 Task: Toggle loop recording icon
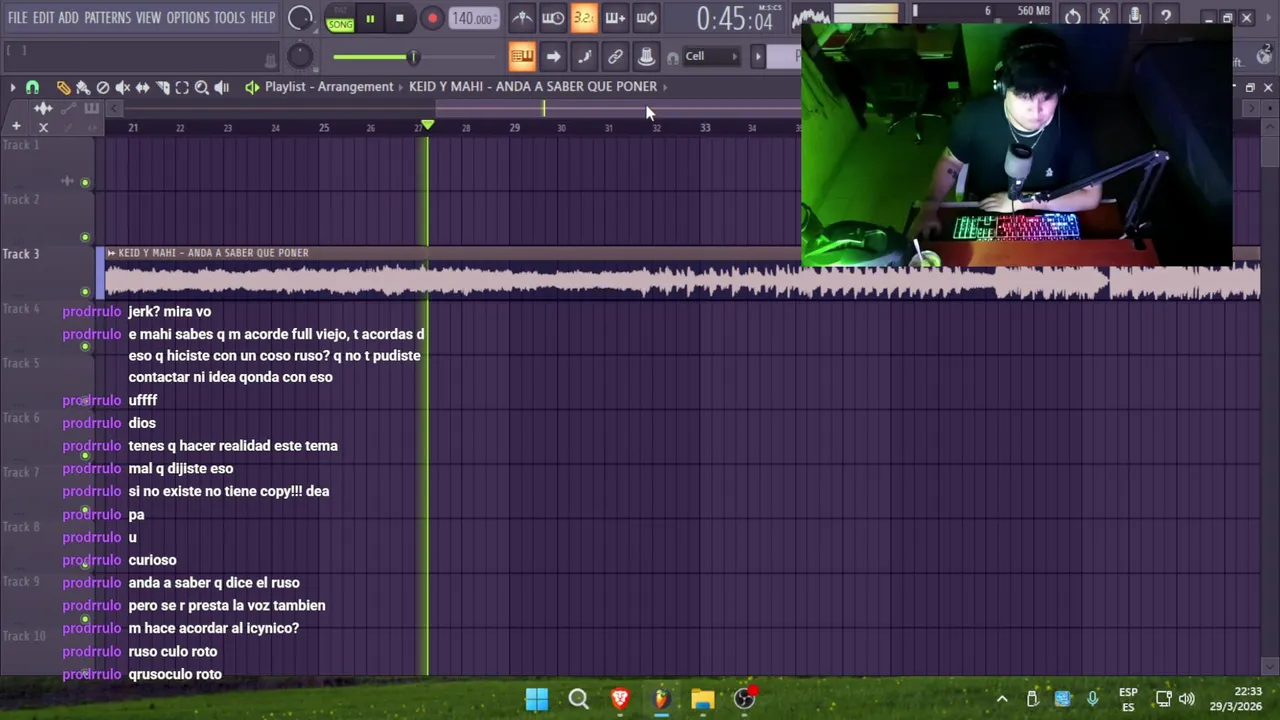coord(646,17)
